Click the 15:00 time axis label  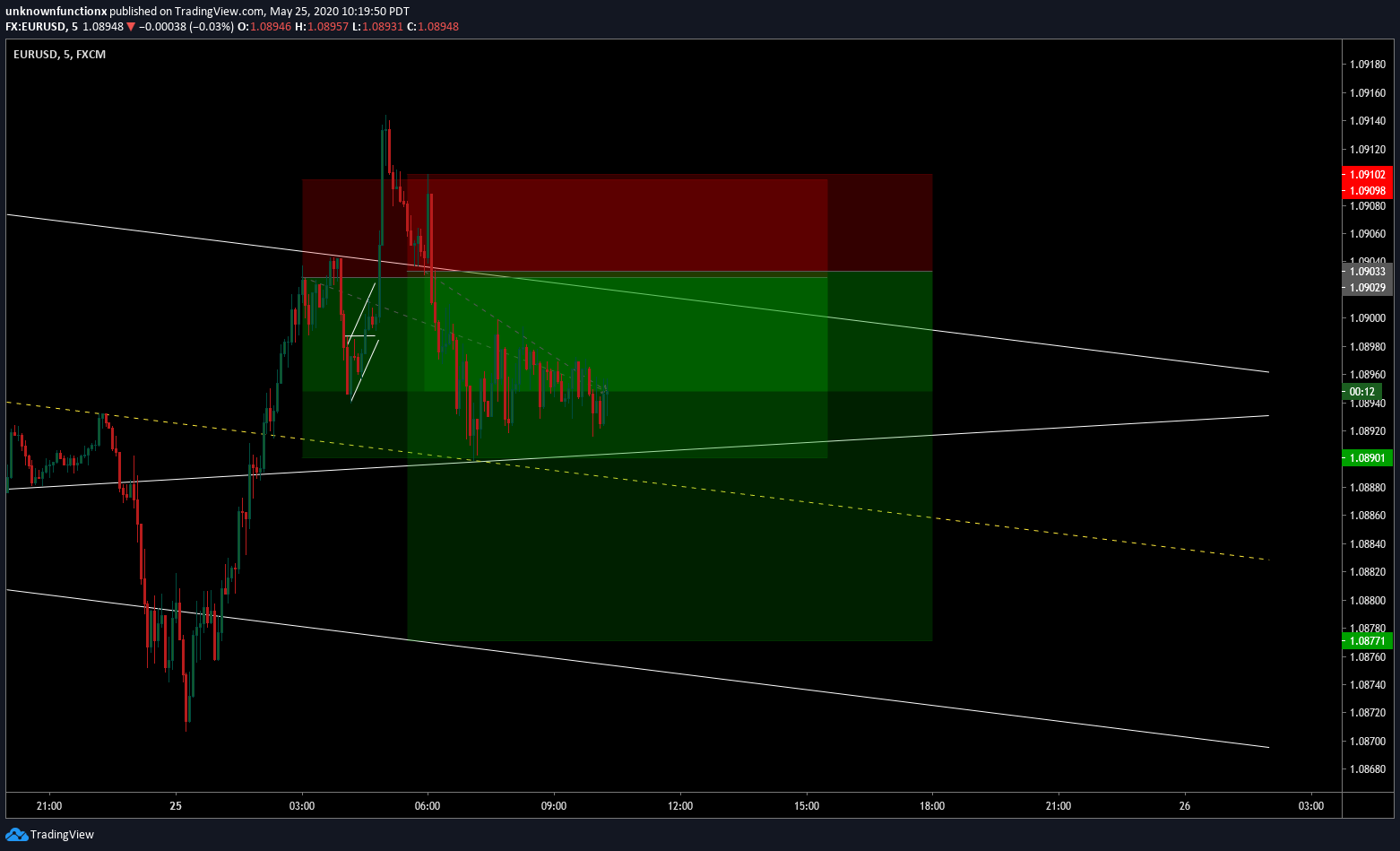pos(807,806)
